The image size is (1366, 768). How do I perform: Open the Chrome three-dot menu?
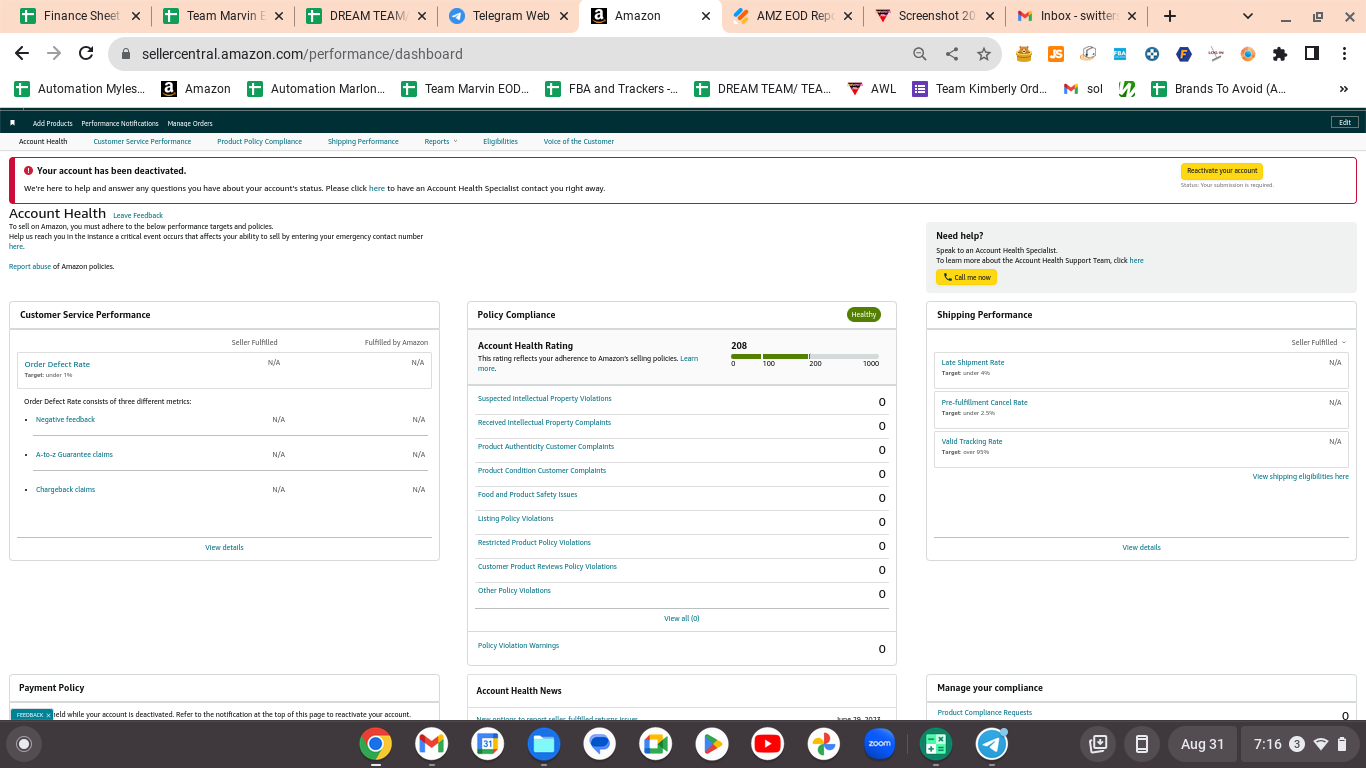coord(1344,54)
